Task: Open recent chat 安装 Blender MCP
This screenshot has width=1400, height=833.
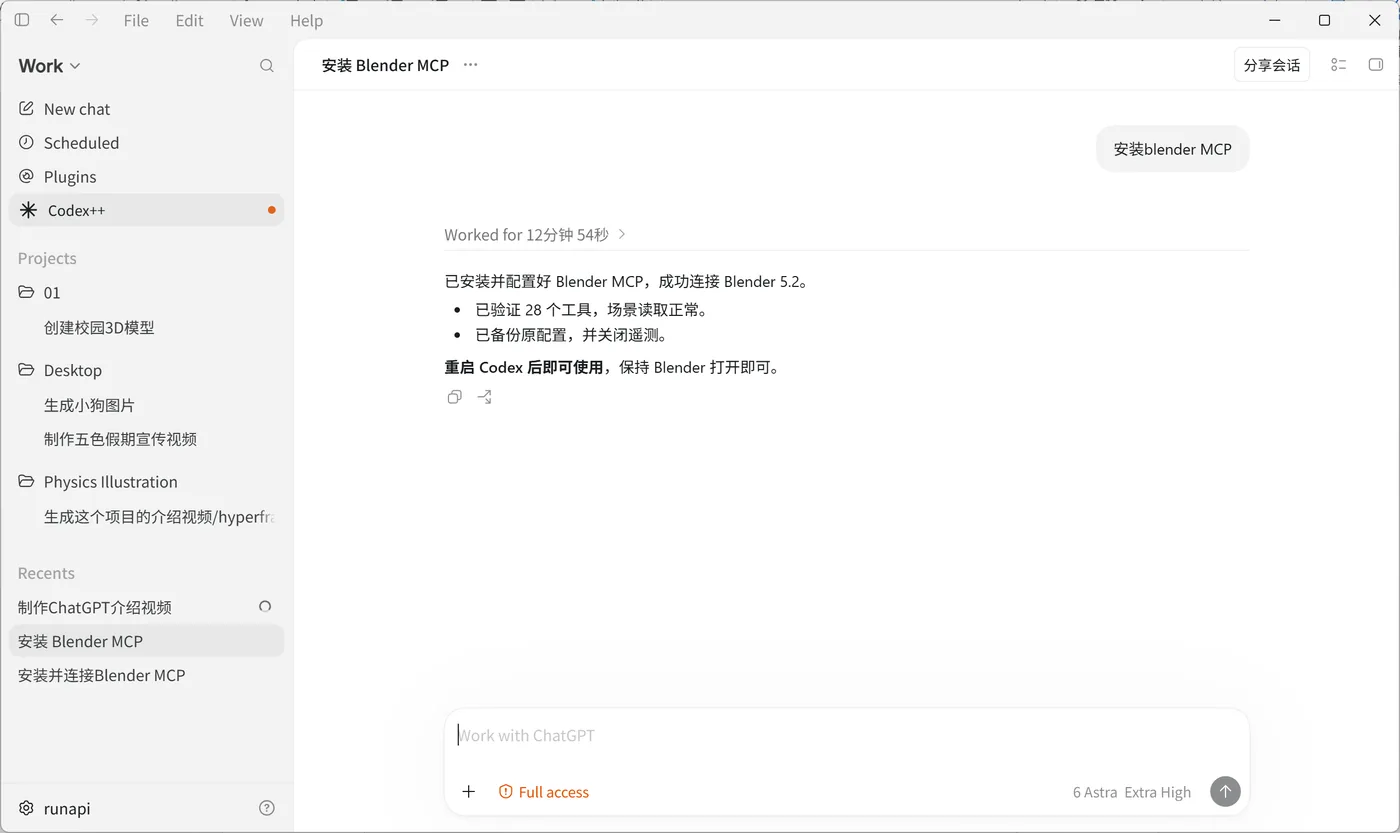Action: [x=146, y=641]
